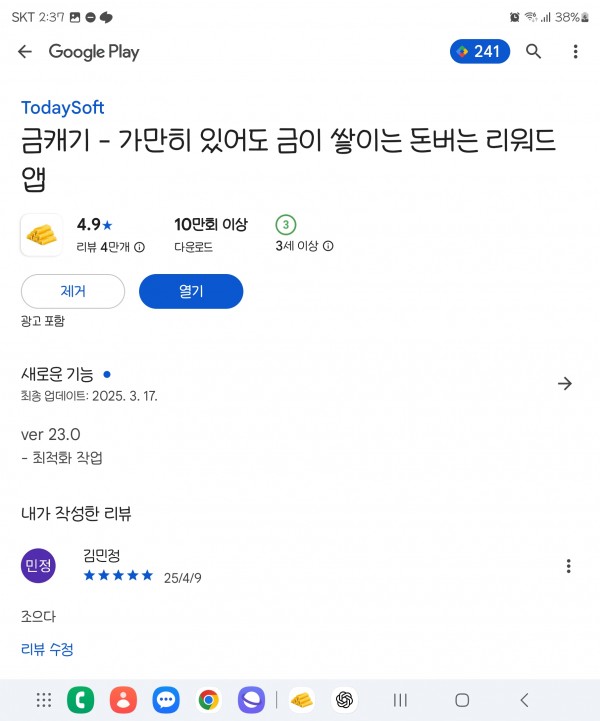600x721 pixels.
Task: Tap 리뷰 수정 to edit review
Action: coord(47,649)
